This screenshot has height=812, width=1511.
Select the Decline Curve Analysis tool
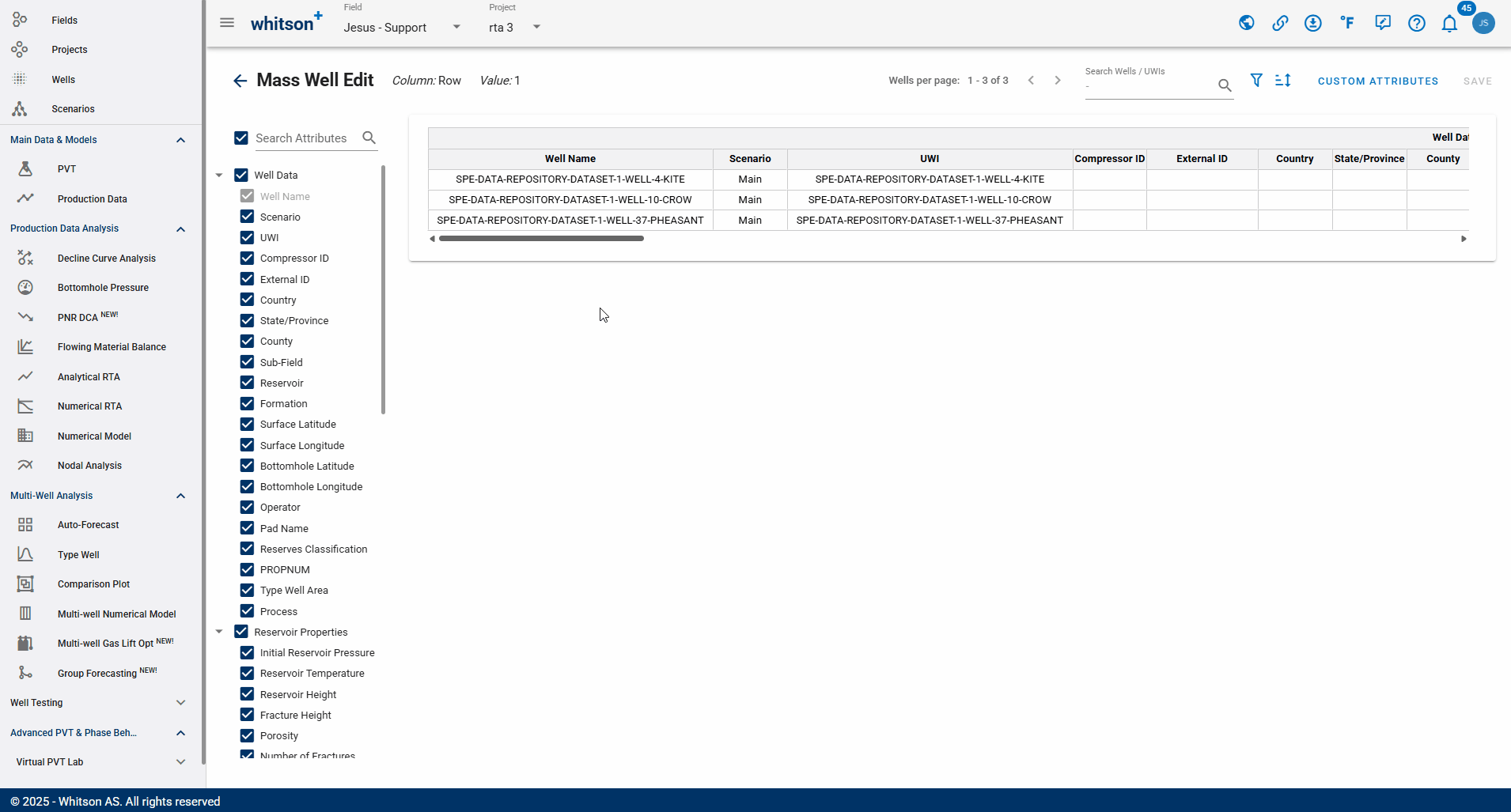[x=107, y=258]
